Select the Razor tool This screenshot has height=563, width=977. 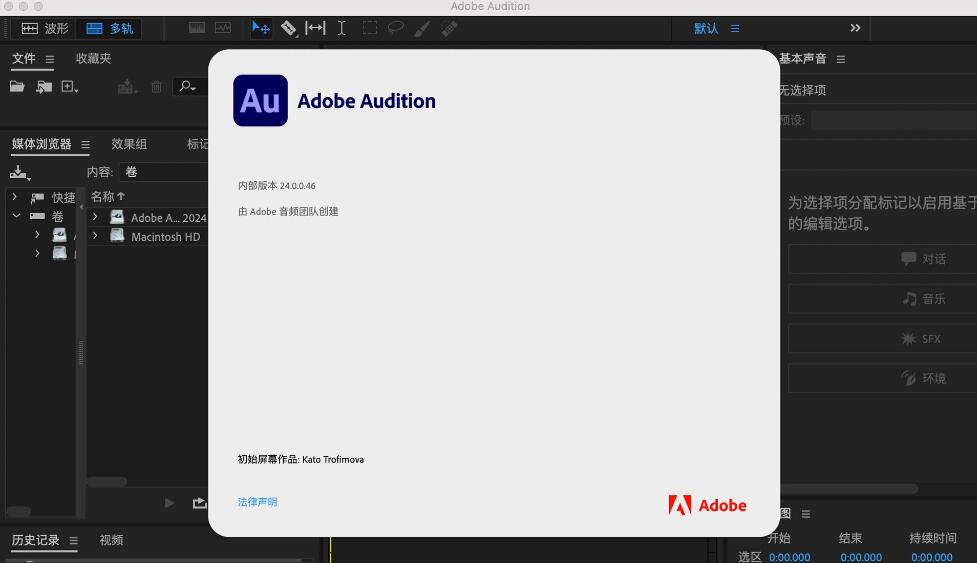coord(288,28)
